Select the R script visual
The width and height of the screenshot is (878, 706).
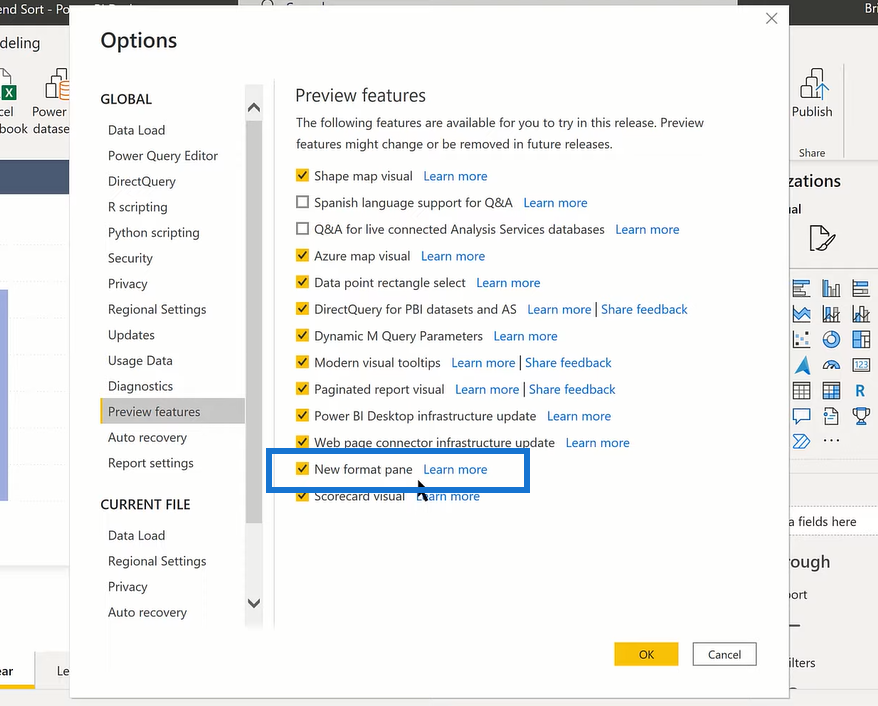[861, 390]
